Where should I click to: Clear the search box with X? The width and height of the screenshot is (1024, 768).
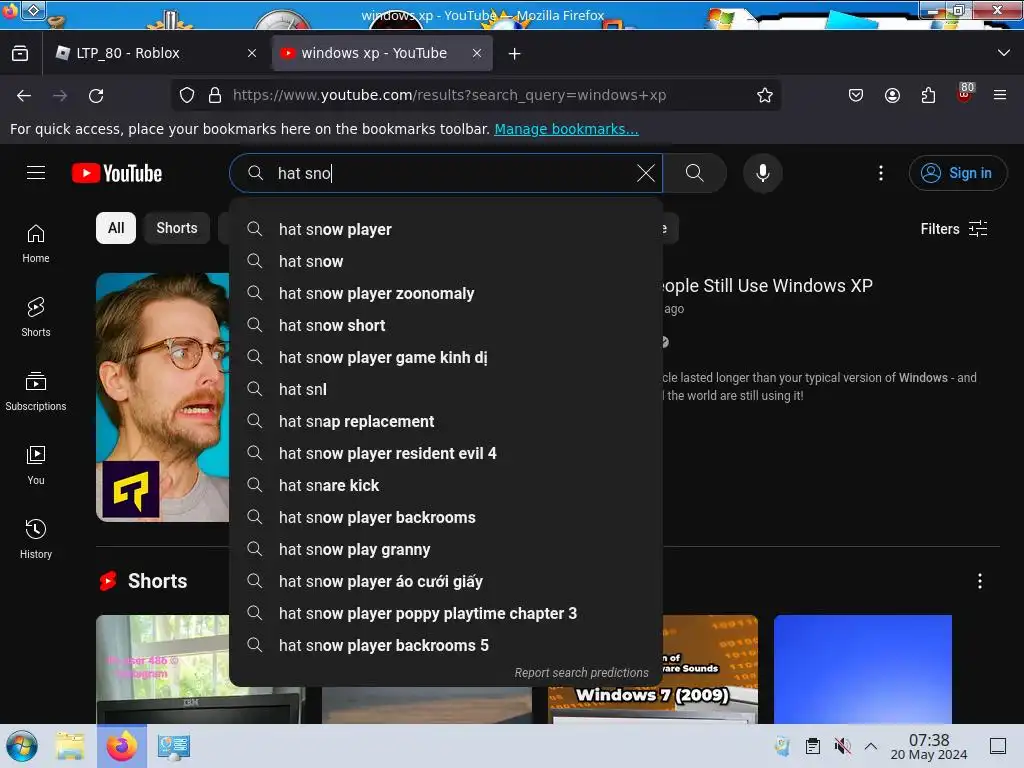pyautogui.click(x=645, y=173)
